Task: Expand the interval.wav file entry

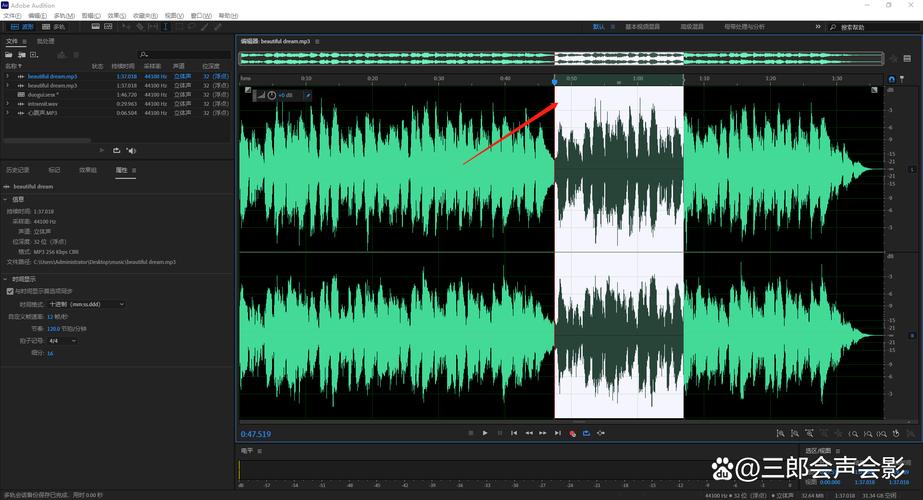Action: pos(8,104)
